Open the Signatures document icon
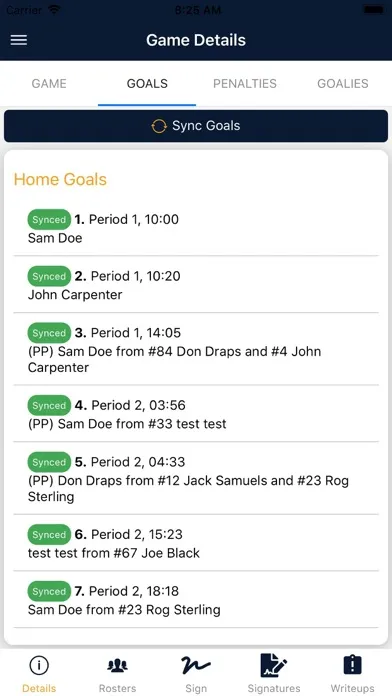 [273, 665]
